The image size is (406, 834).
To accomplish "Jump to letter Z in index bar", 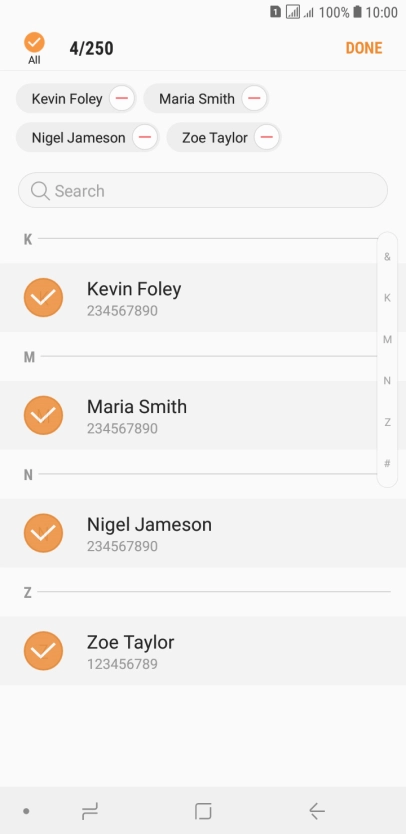I will pyautogui.click(x=387, y=422).
